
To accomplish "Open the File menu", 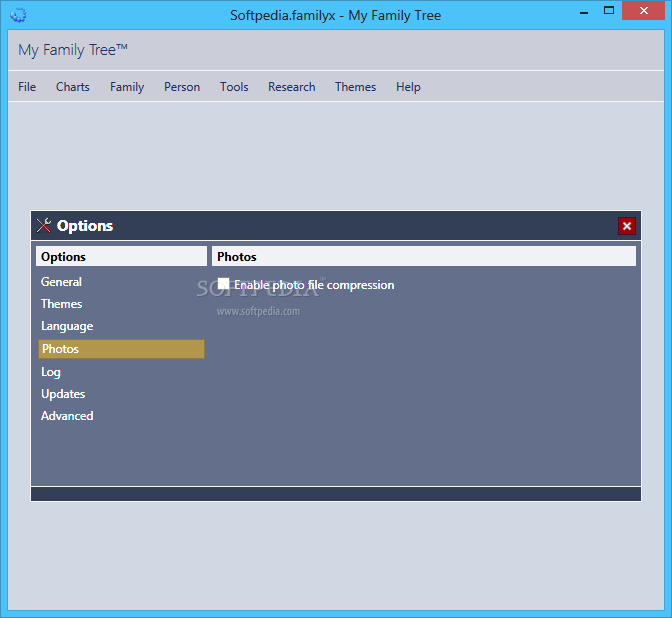I will pyautogui.click(x=27, y=87).
